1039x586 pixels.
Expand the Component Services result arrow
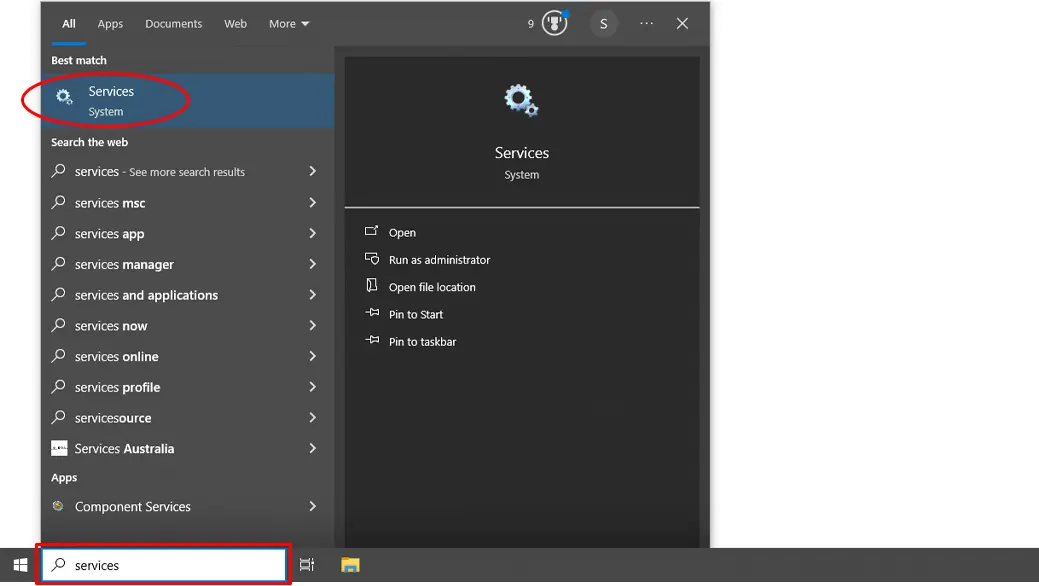[312, 507]
